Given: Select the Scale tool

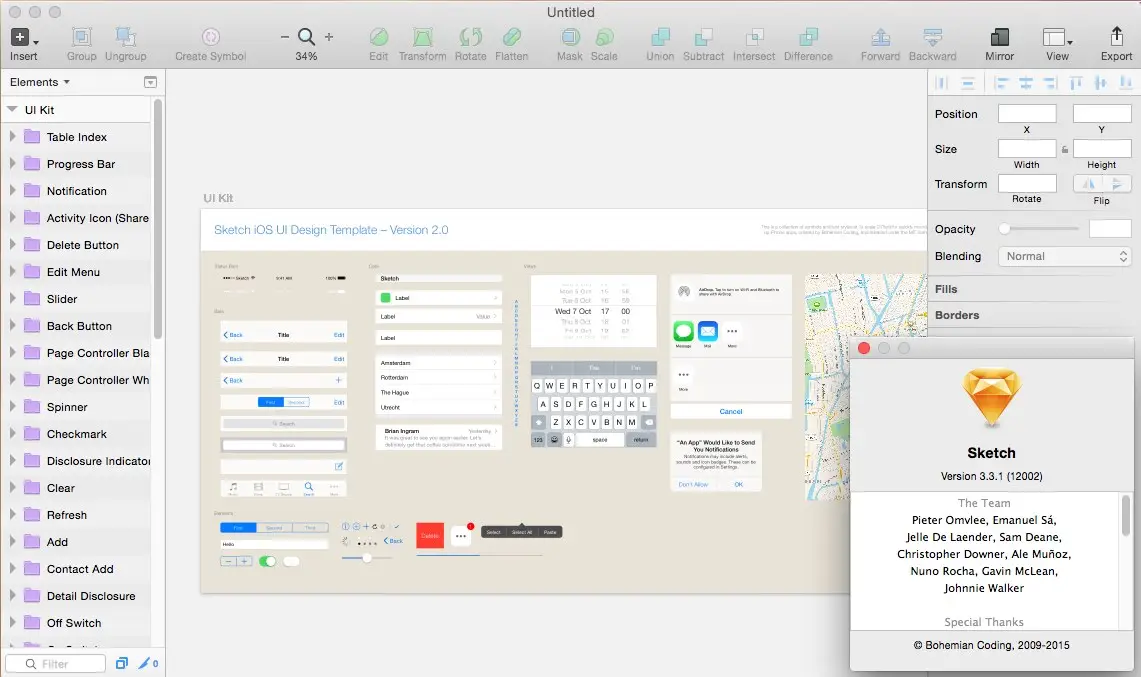Looking at the screenshot, I should coord(604,37).
